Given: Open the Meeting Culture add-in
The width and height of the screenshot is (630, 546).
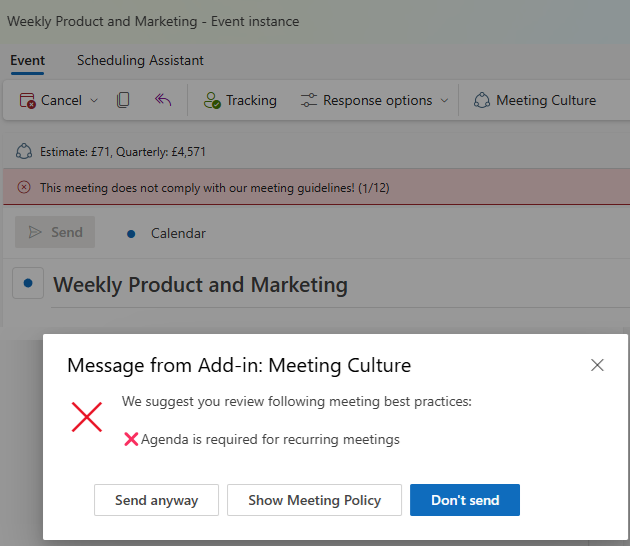Looking at the screenshot, I should tap(535, 100).
